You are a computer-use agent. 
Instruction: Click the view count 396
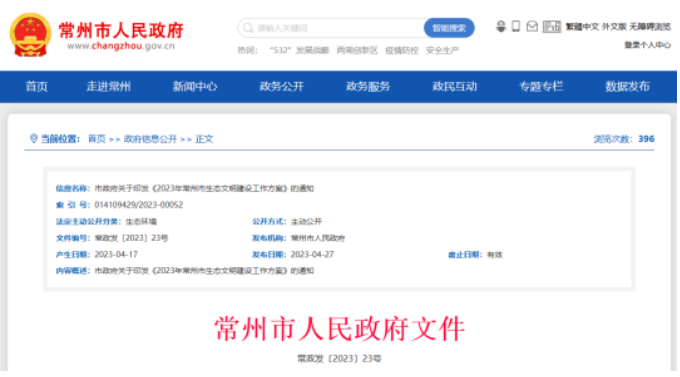click(646, 139)
